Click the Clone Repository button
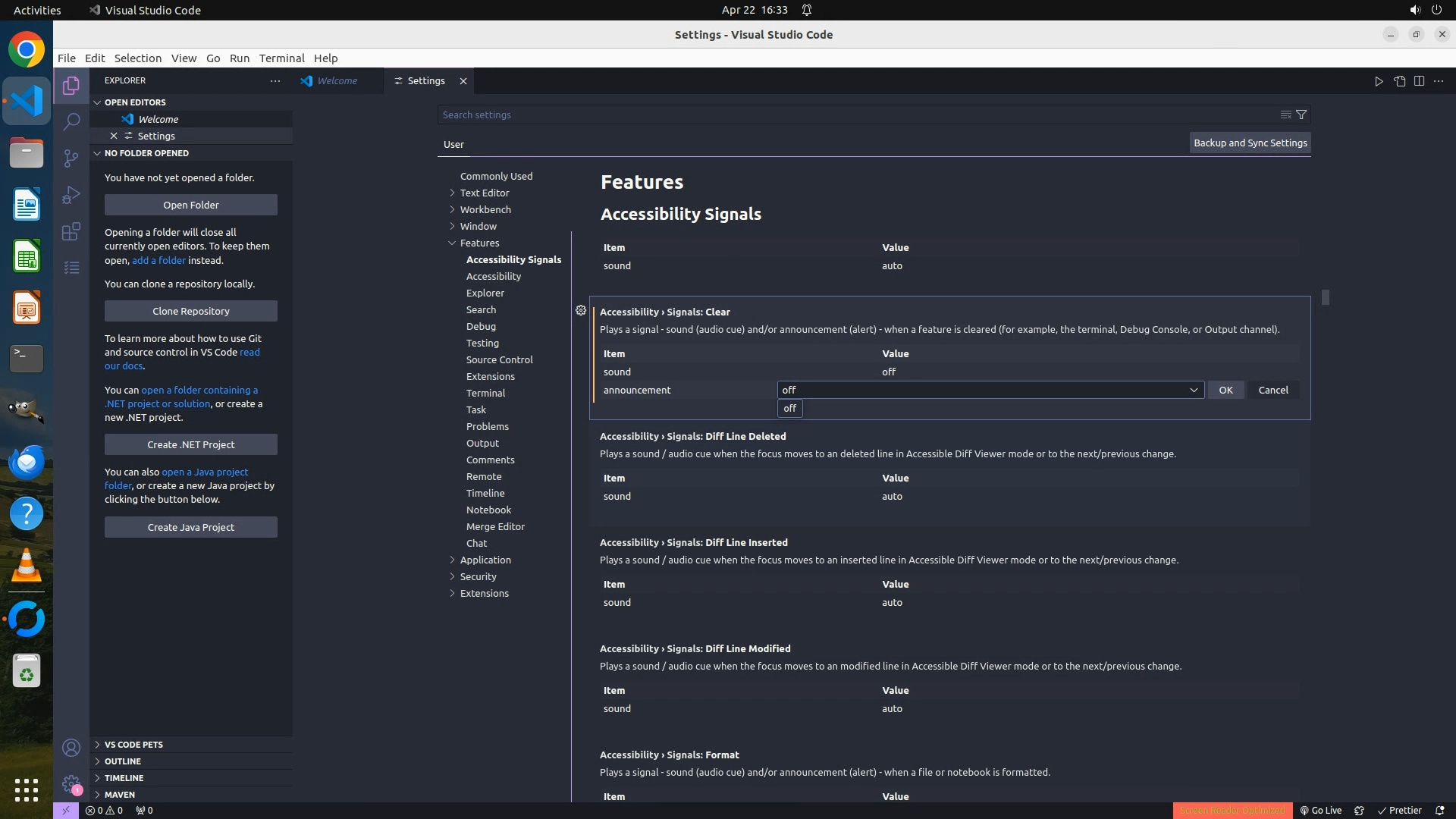 click(190, 311)
